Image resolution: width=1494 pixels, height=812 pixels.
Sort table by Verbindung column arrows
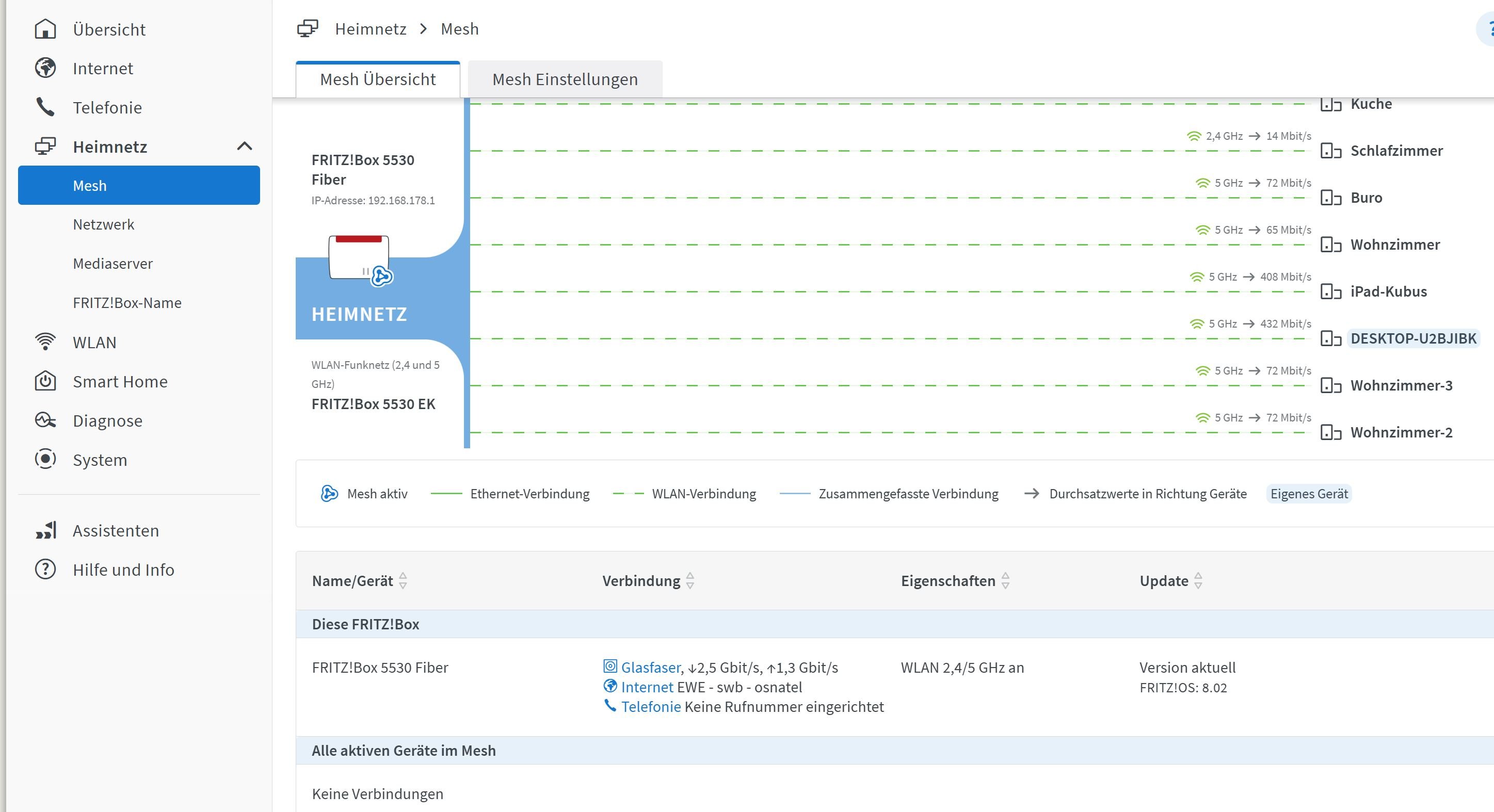(x=689, y=581)
